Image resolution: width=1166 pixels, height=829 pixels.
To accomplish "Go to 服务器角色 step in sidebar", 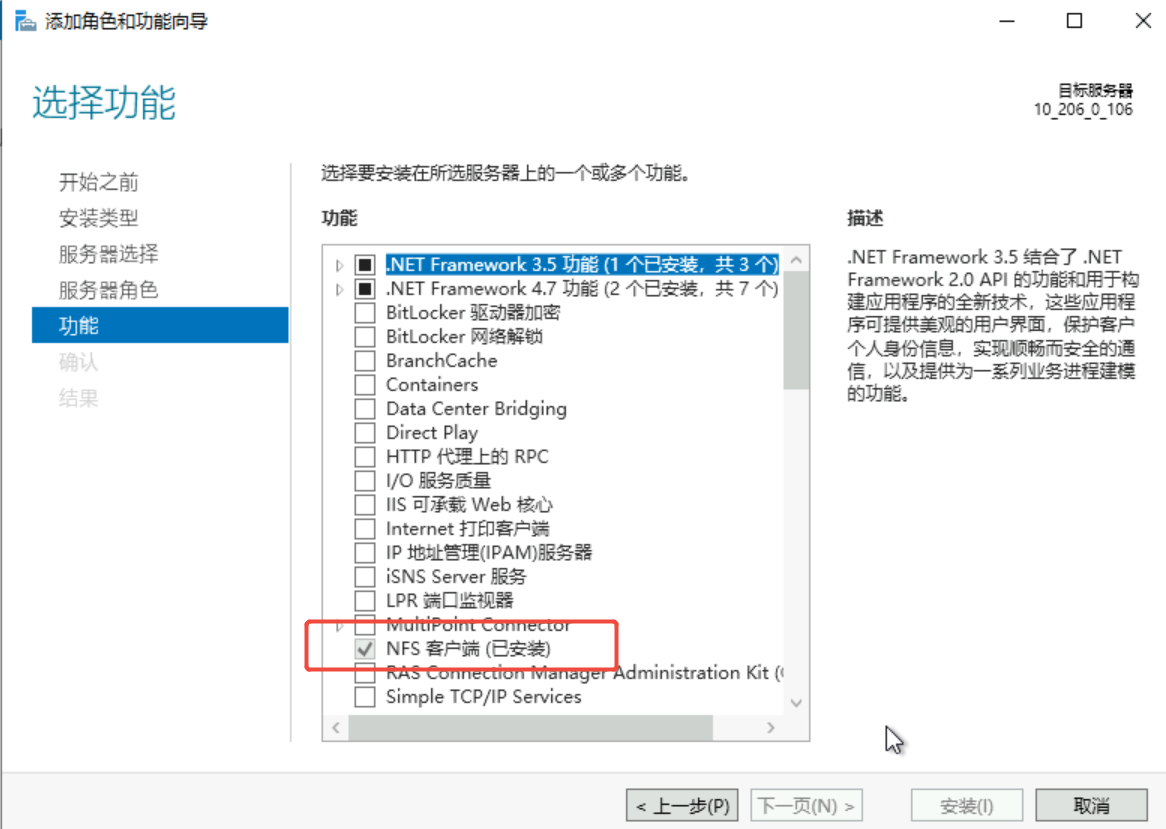I will coord(109,290).
